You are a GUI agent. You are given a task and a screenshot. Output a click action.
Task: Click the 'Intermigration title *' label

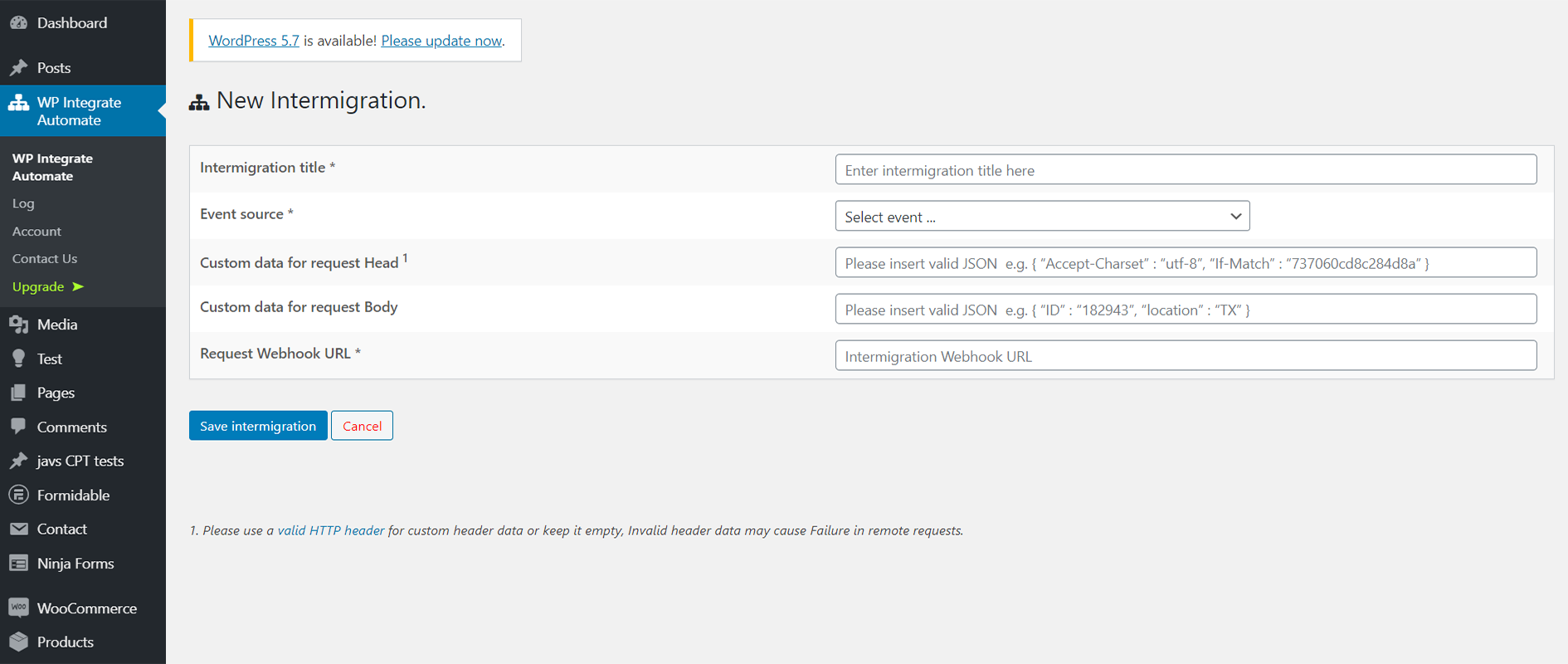click(267, 168)
